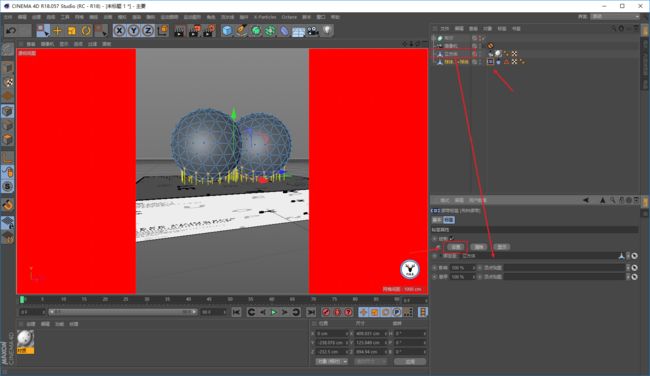Click the apply button below coordinates

tap(410, 361)
